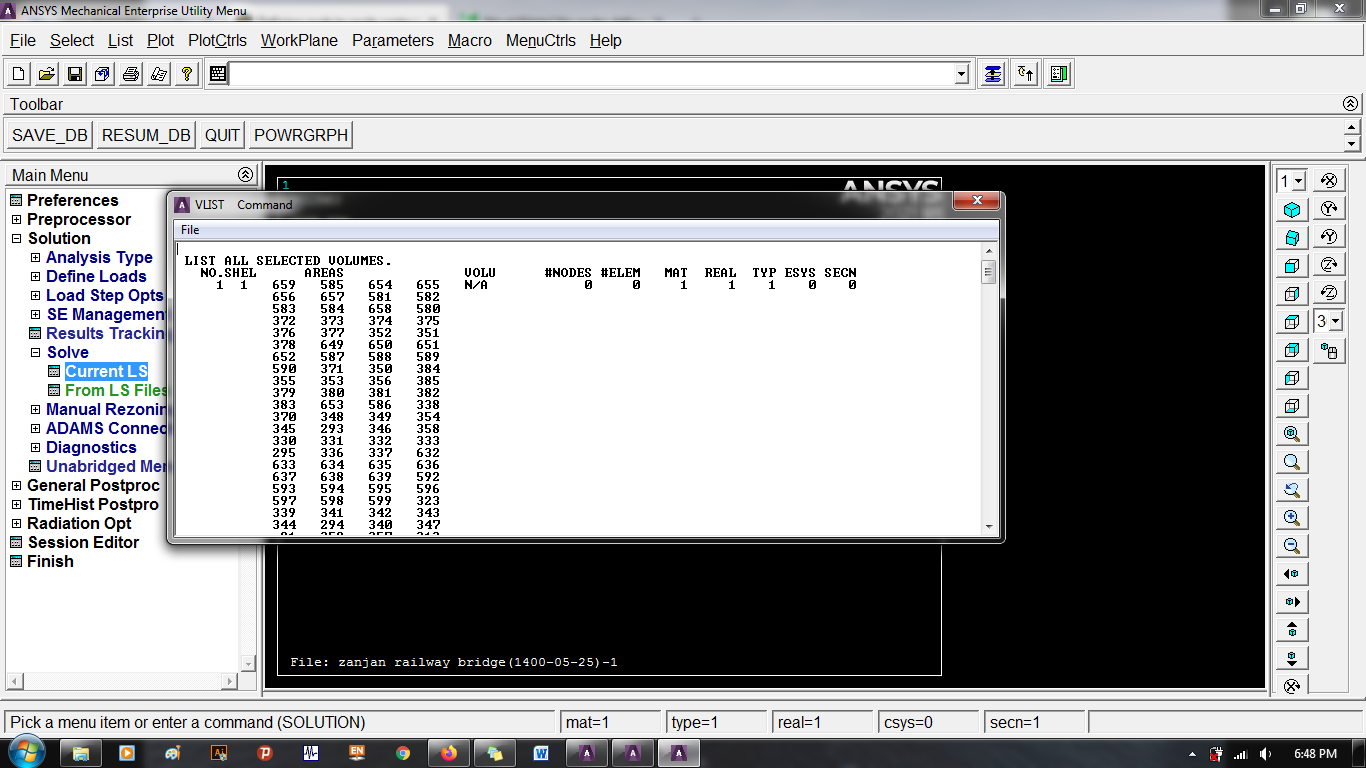This screenshot has width=1366, height=768.
Task: Open the List menu
Action: (x=120, y=40)
